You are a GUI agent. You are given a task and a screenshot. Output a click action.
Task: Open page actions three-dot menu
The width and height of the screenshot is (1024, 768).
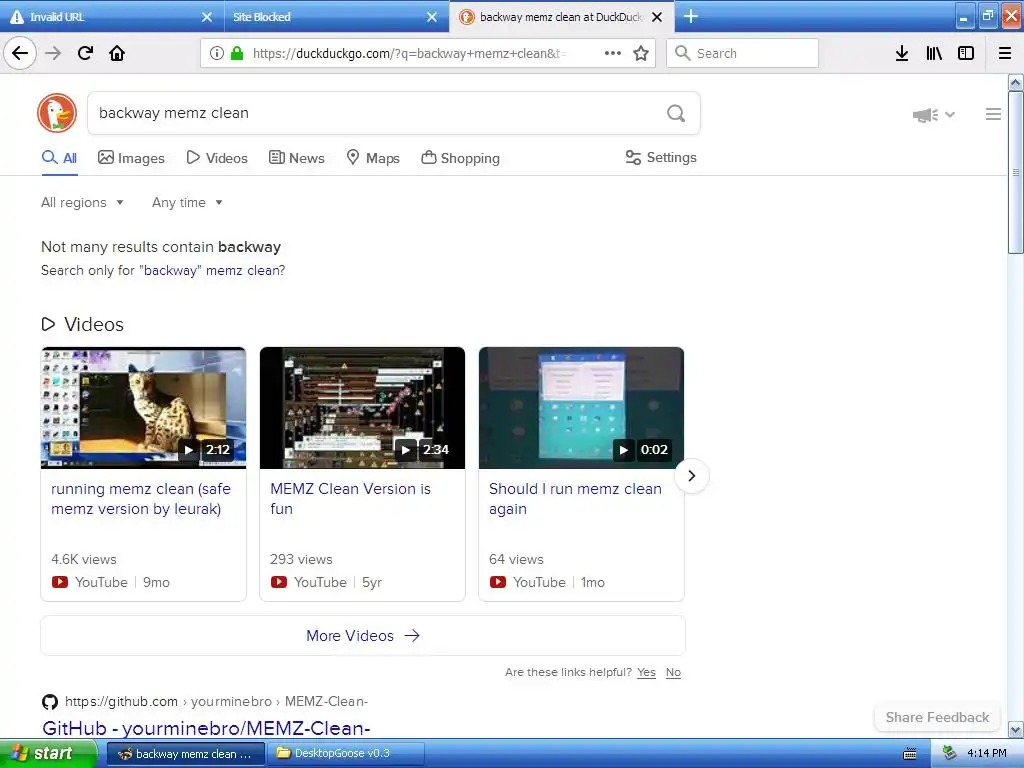[613, 53]
